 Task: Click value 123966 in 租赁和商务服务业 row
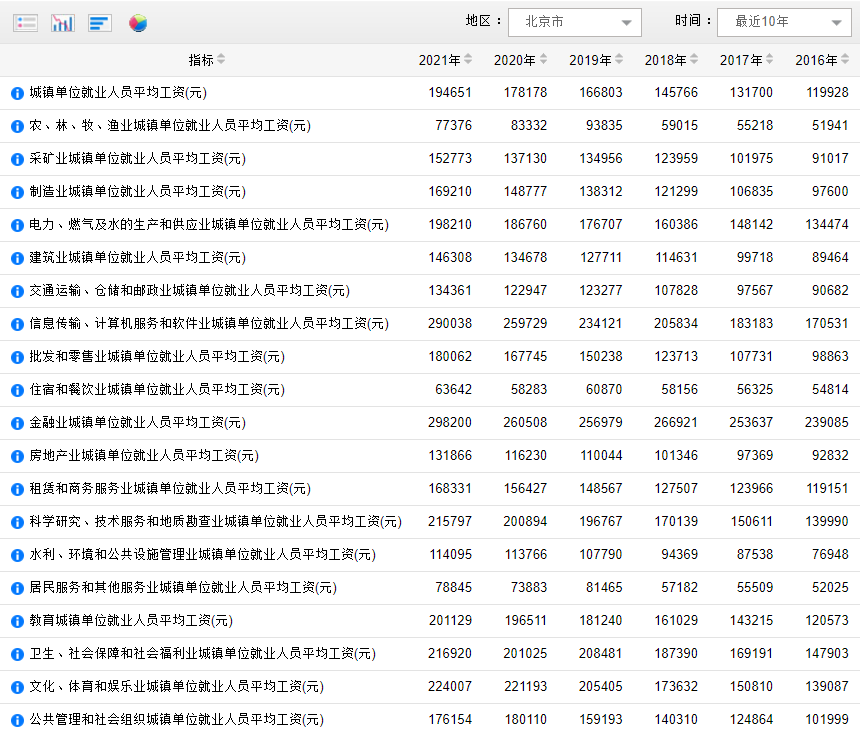(x=751, y=489)
